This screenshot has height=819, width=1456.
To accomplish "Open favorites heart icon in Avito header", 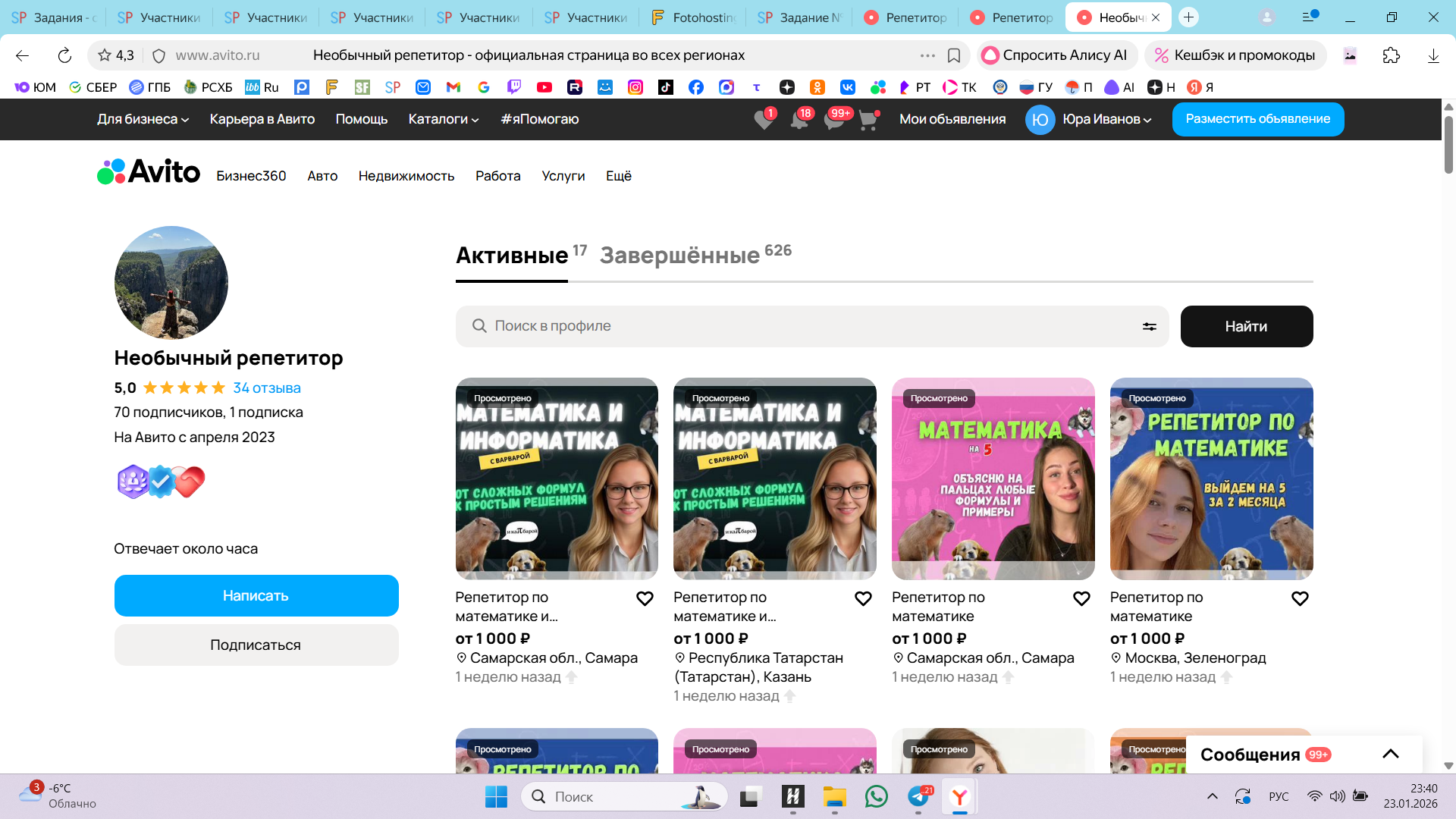I will 764,120.
